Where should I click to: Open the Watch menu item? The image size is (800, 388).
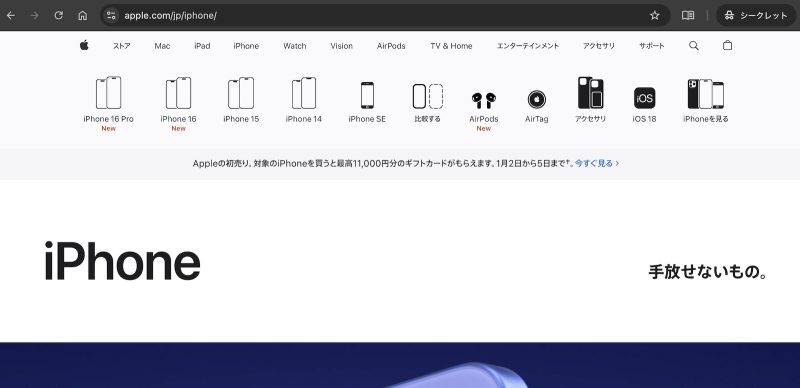(294, 46)
